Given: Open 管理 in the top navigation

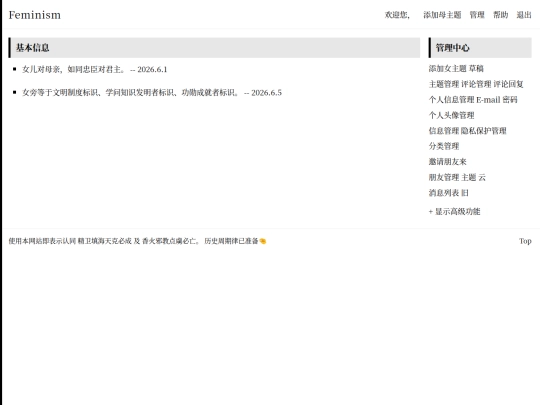Looking at the screenshot, I should click(477, 15).
